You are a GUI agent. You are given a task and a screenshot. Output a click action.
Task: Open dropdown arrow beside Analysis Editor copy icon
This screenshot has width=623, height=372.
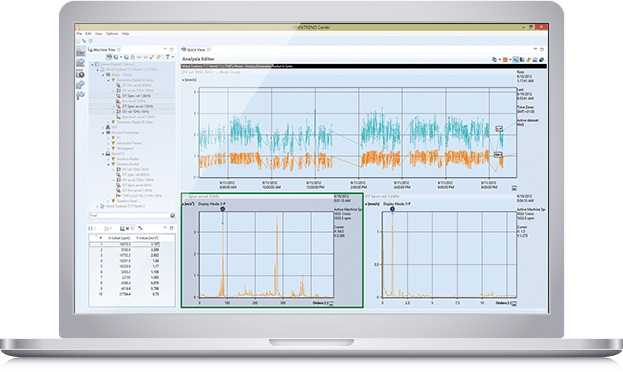499,60
